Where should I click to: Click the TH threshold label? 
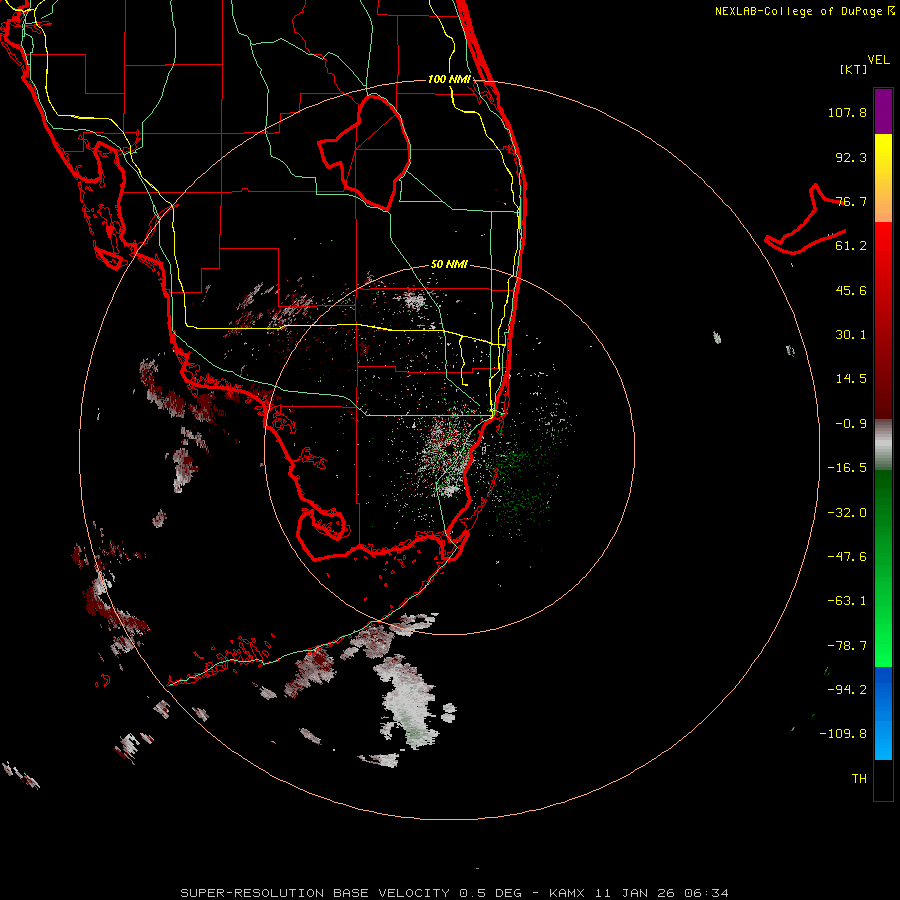pos(859,779)
